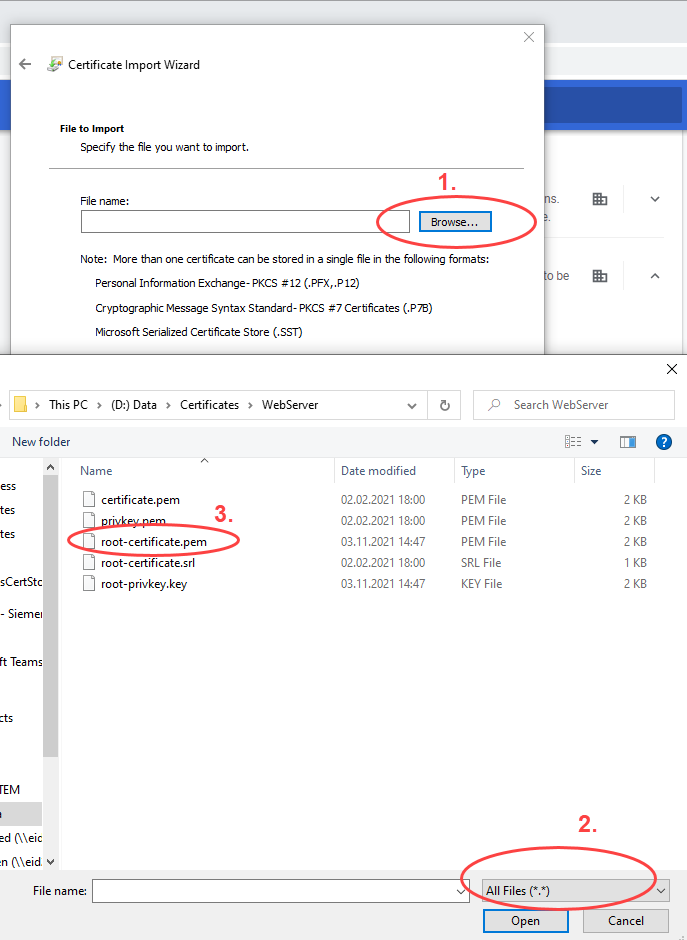The width and height of the screenshot is (687, 940).
Task: Open the All Files type filter dropdown
Action: (575, 891)
